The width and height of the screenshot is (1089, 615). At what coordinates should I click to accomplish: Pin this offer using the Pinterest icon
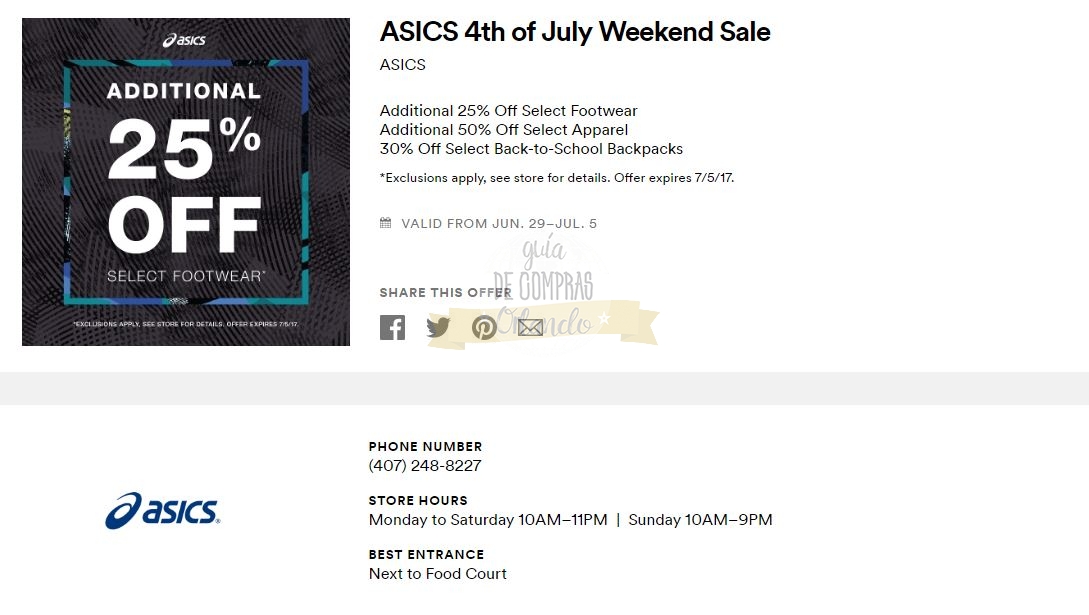(484, 327)
